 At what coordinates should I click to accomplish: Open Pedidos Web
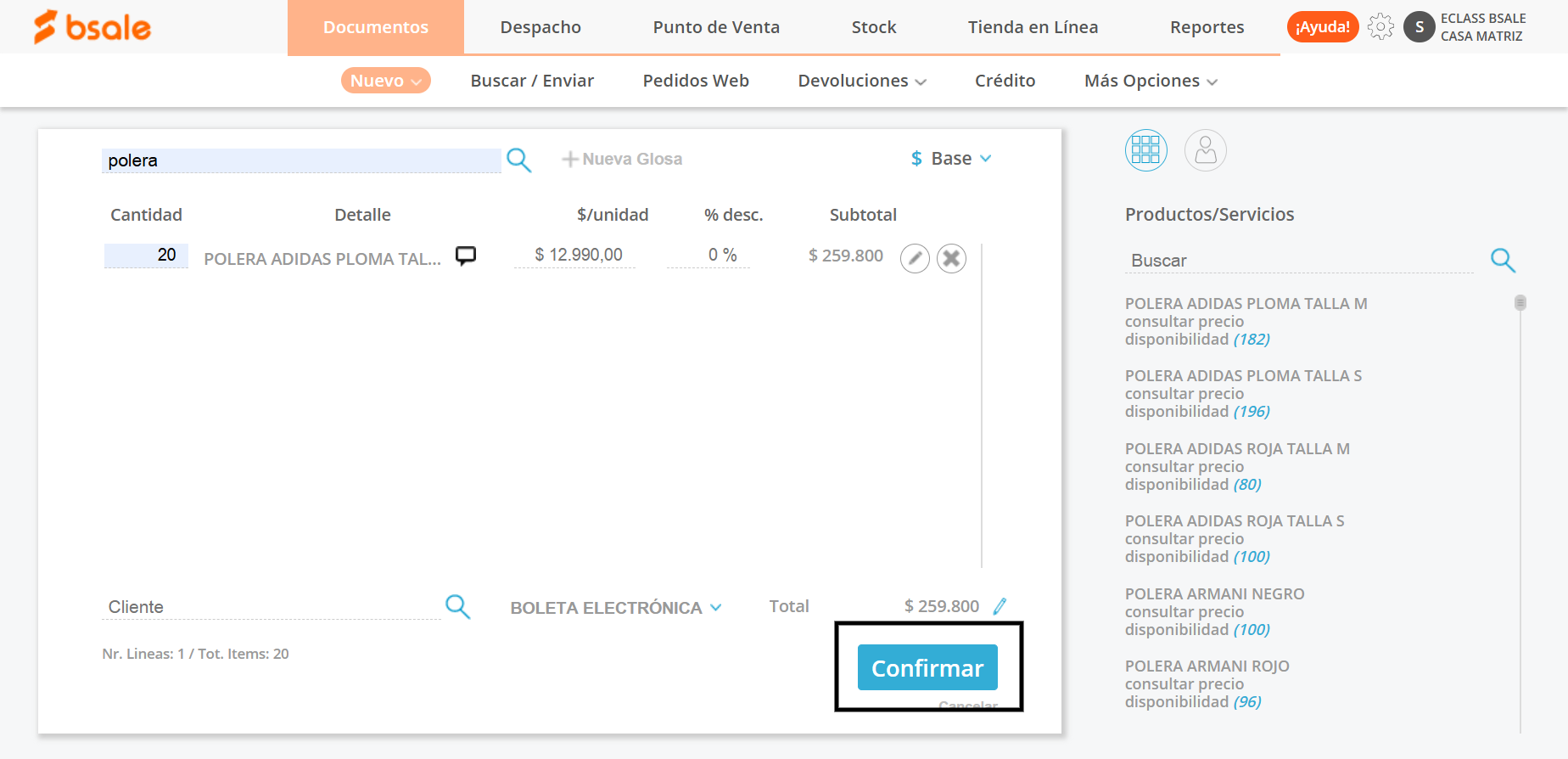pyautogui.click(x=696, y=81)
